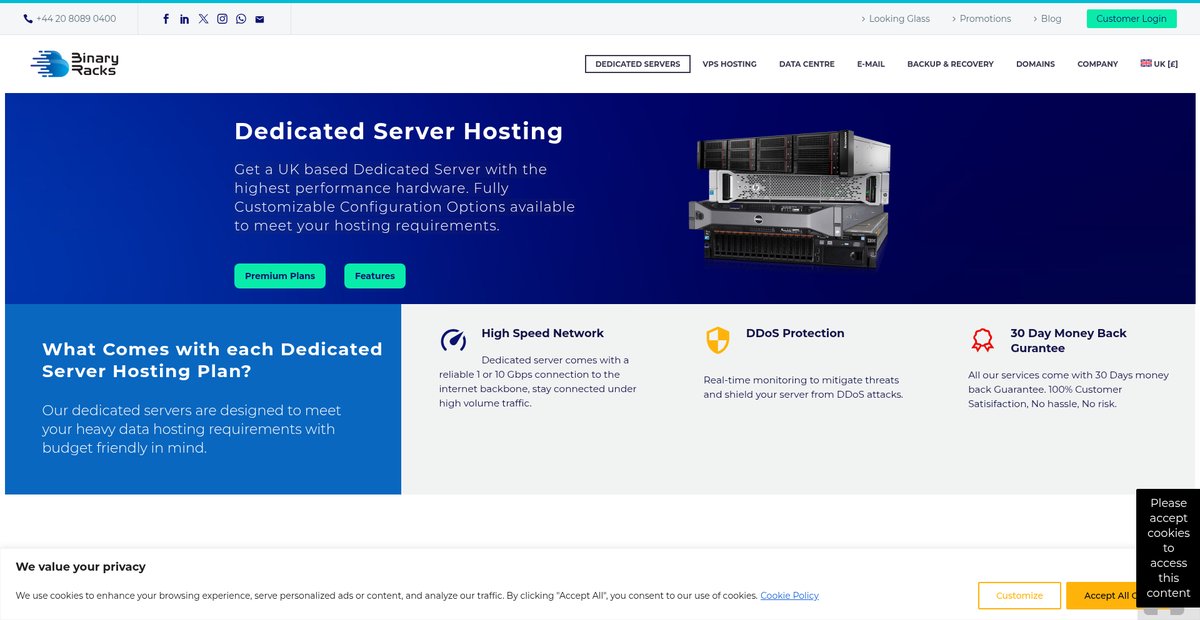Open the Instagram icon

point(222,19)
